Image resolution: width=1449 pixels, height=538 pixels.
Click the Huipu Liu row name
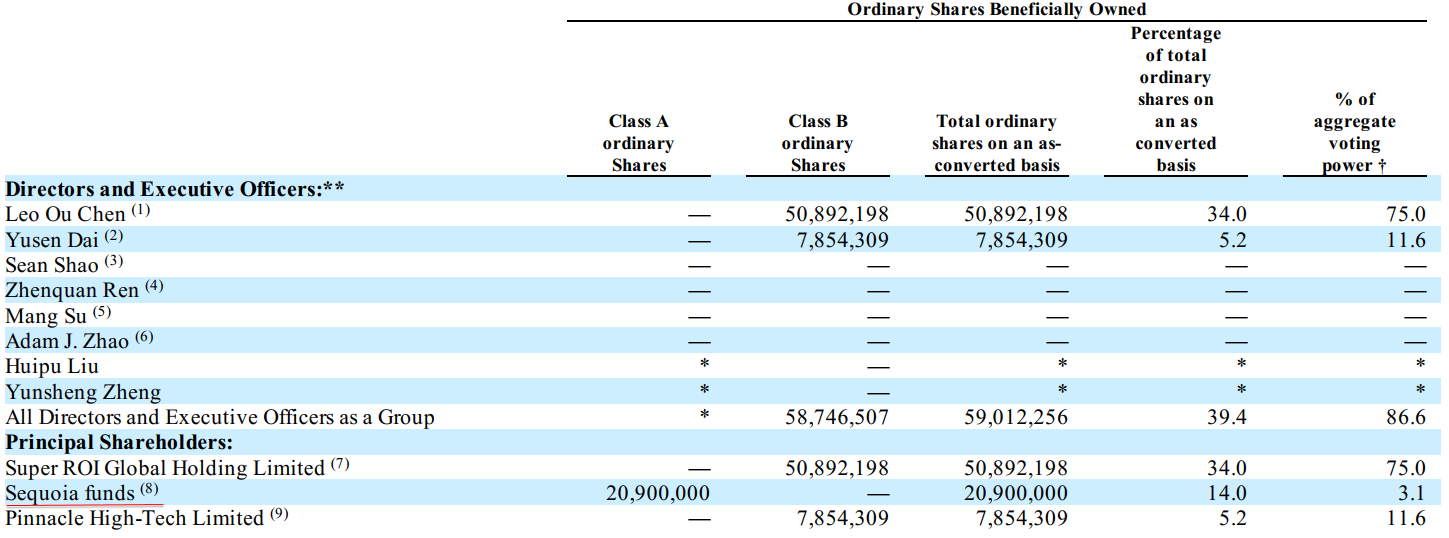pyautogui.click(x=52, y=367)
